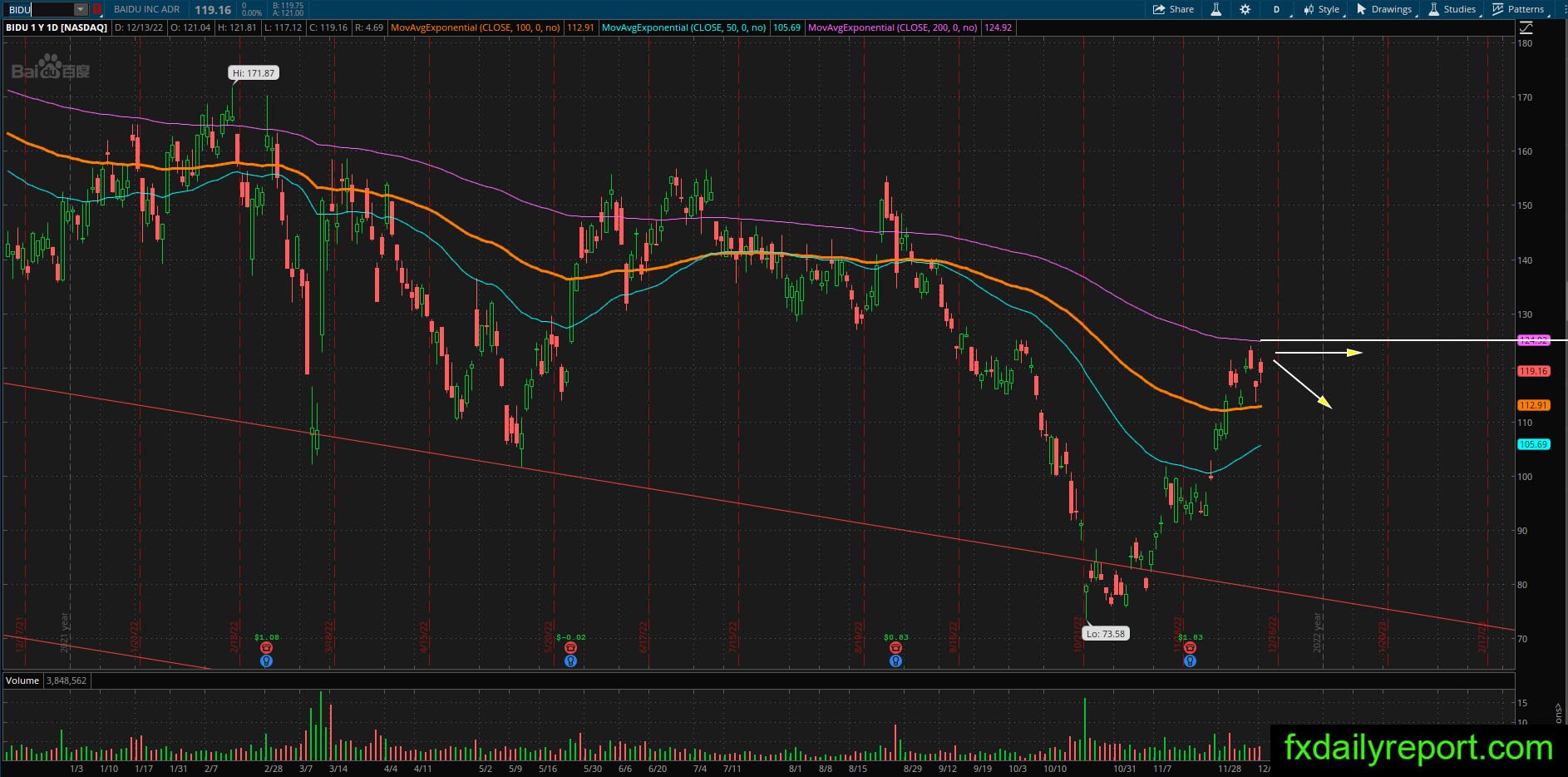Click the last price 119.16 in header
Viewport: 1568px width, 777px height.
[213, 10]
